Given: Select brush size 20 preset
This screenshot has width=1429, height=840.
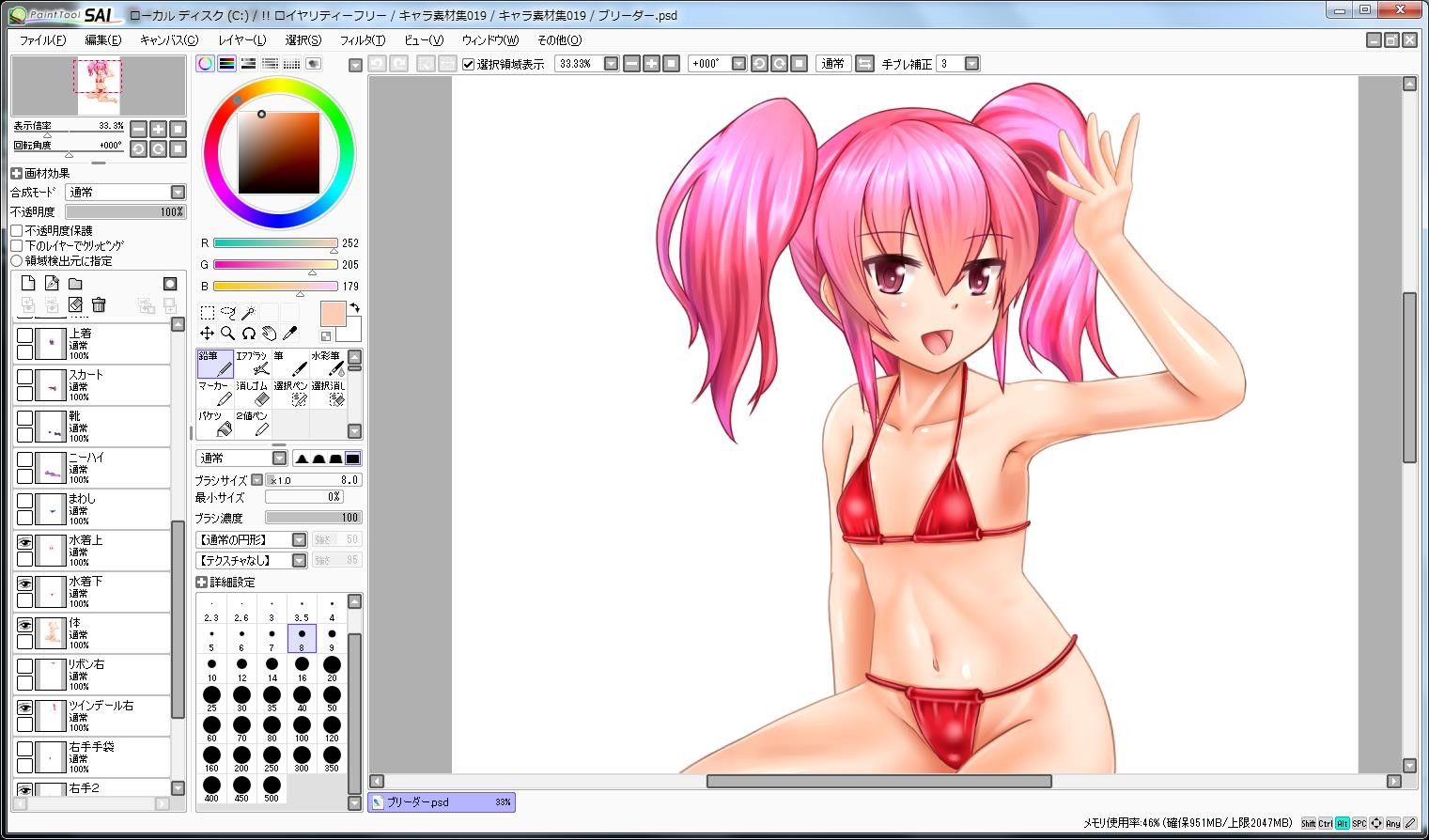Looking at the screenshot, I should pos(332,668).
